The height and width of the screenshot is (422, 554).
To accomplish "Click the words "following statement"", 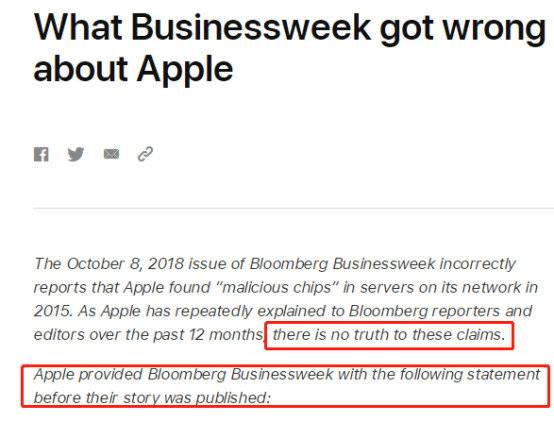I will tap(470, 374).
